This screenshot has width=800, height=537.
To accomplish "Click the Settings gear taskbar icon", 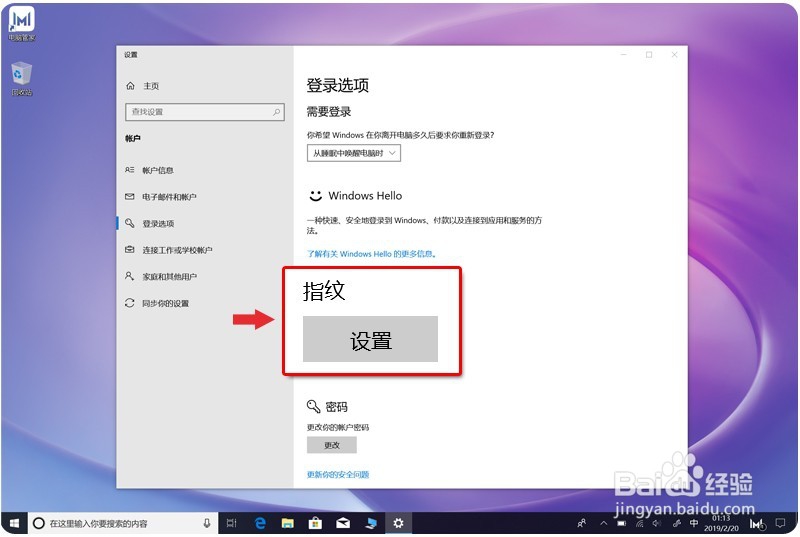I will coord(398,523).
